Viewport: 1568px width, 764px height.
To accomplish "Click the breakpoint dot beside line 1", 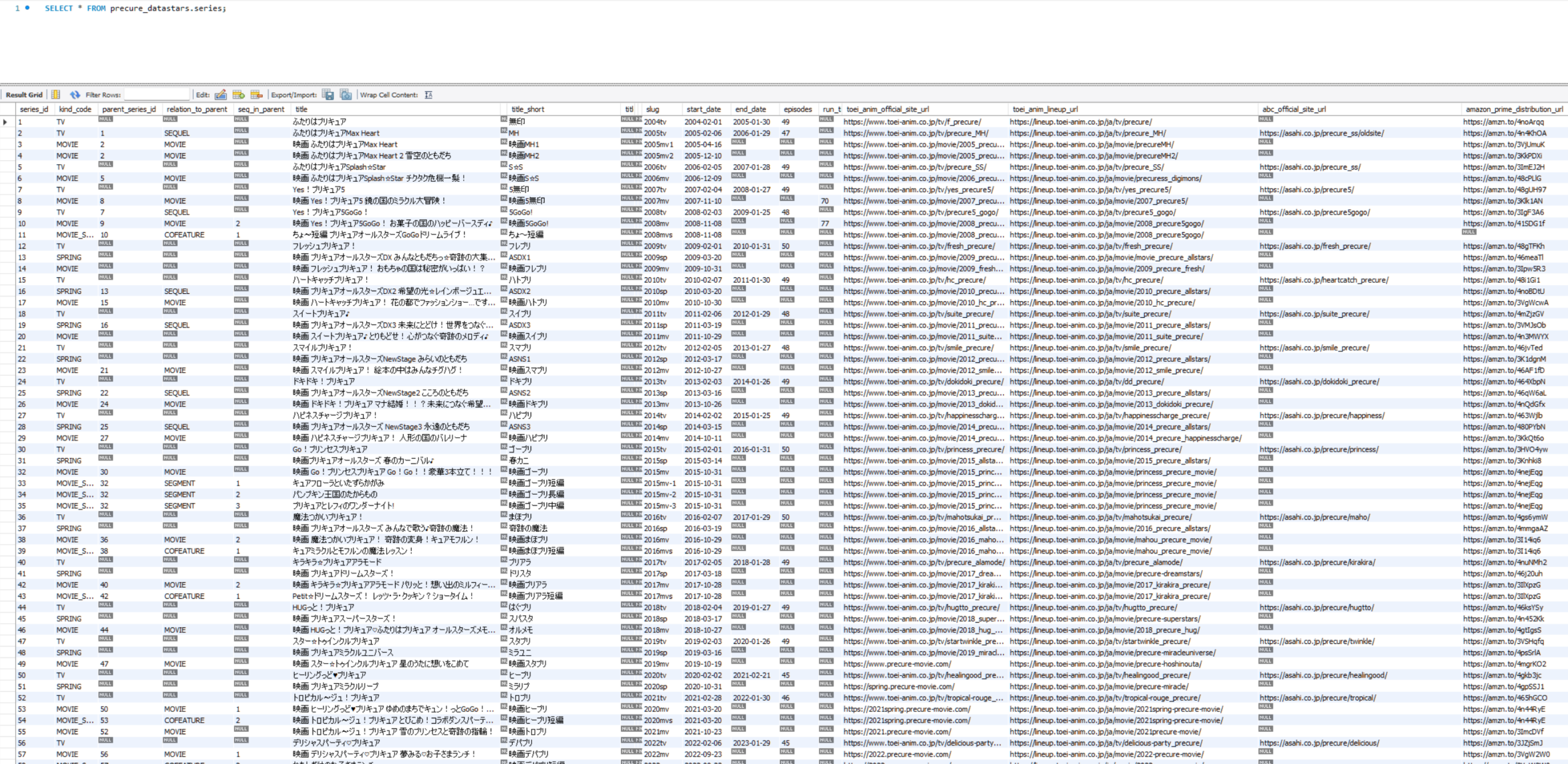I will pos(28,8).
